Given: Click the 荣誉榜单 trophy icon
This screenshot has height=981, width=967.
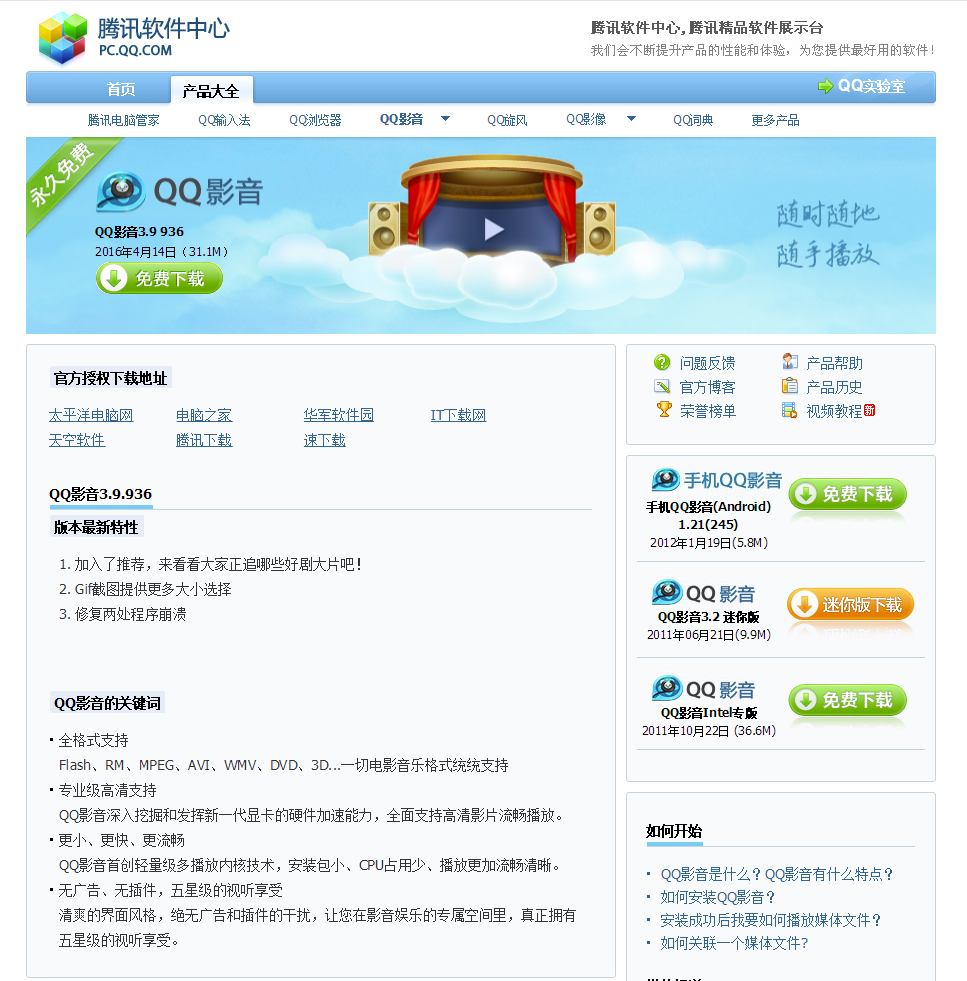Looking at the screenshot, I should (664, 410).
